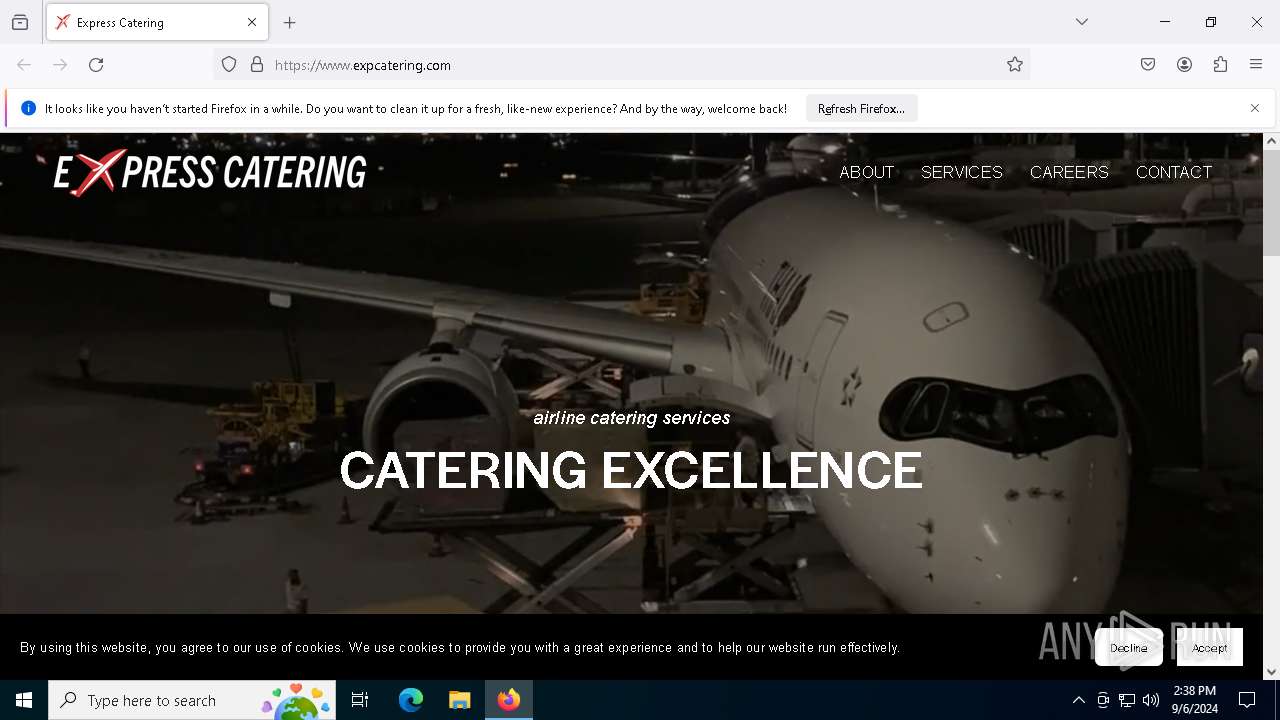Image resolution: width=1280 pixels, height=720 pixels.
Task: Open the Windows Start menu
Action: pos(24,700)
